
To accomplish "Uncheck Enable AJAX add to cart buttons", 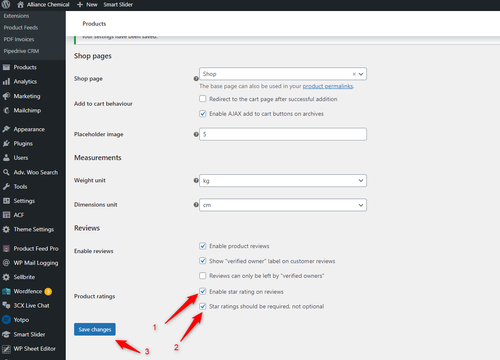I will [203, 114].
